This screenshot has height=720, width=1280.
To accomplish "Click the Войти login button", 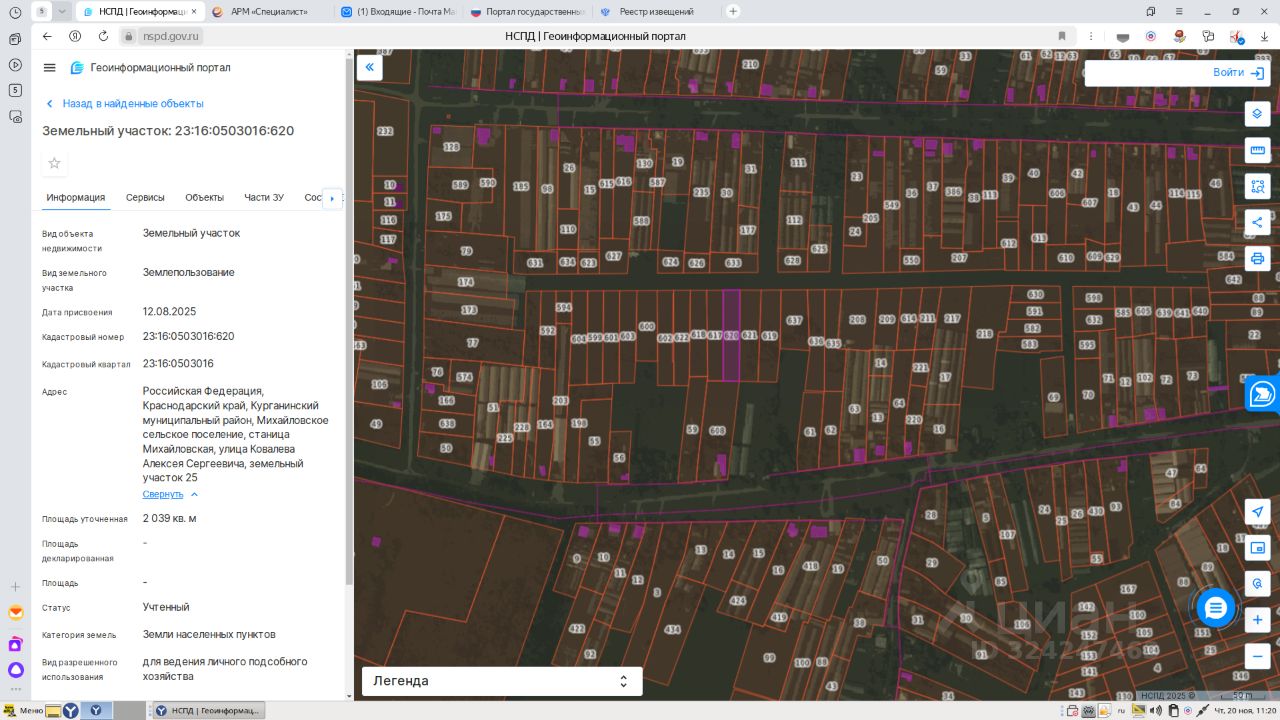I will [1238, 73].
